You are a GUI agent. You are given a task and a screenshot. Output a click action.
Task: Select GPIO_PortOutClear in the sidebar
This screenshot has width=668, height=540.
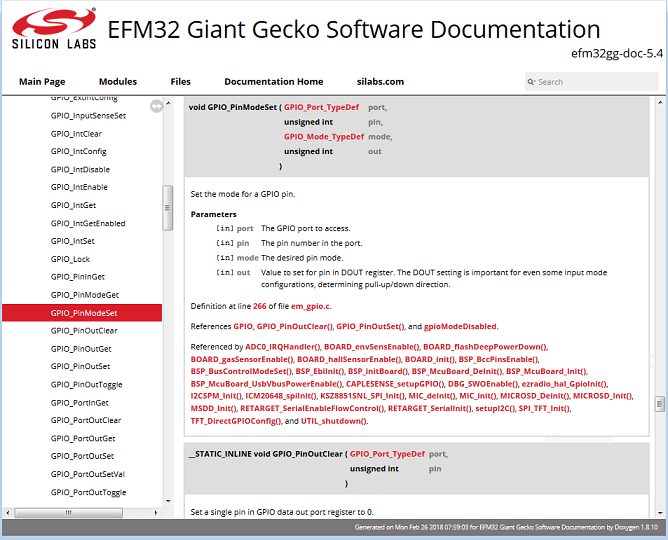coord(86,420)
